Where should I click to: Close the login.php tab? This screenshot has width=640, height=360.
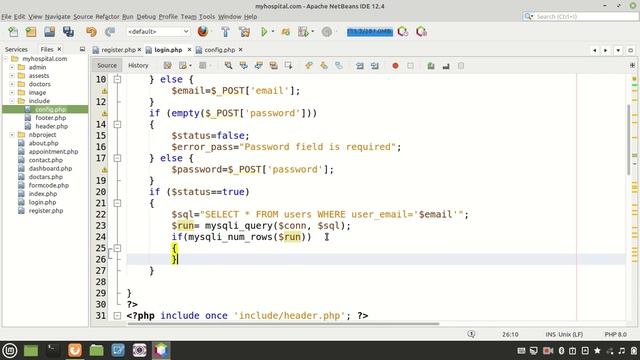tap(189, 49)
